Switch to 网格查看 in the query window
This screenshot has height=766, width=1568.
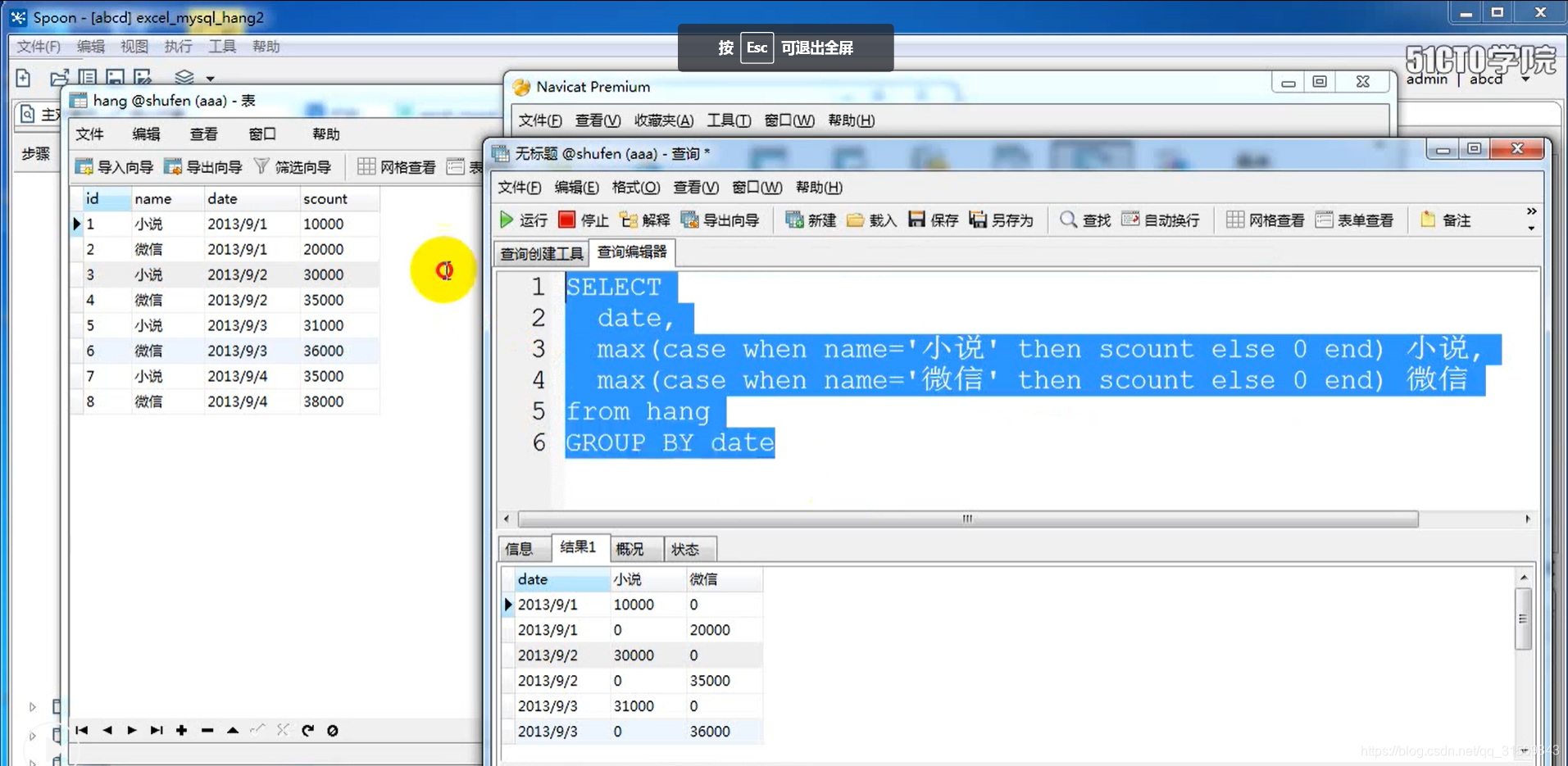1265,220
